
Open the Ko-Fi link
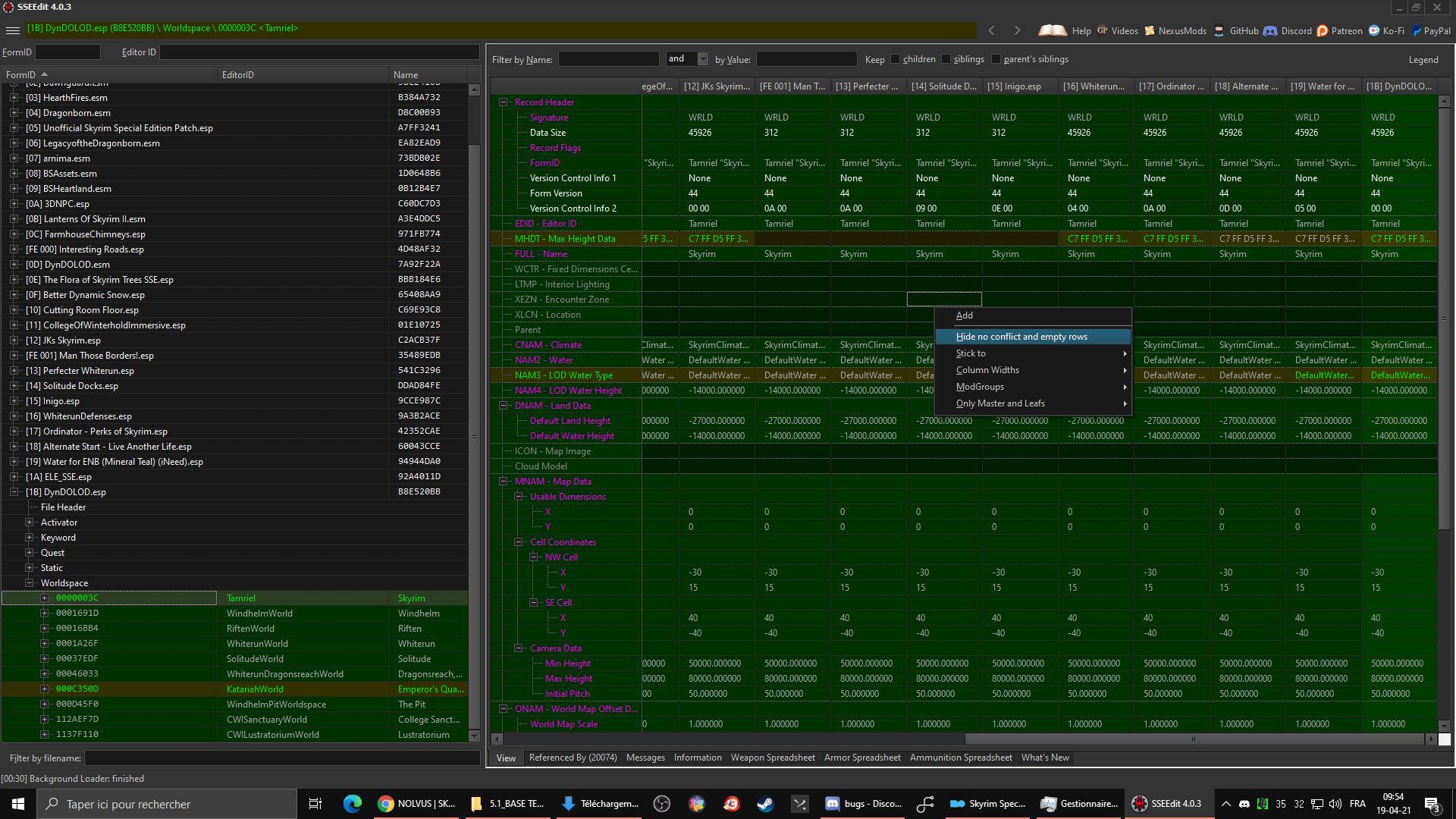click(1386, 31)
